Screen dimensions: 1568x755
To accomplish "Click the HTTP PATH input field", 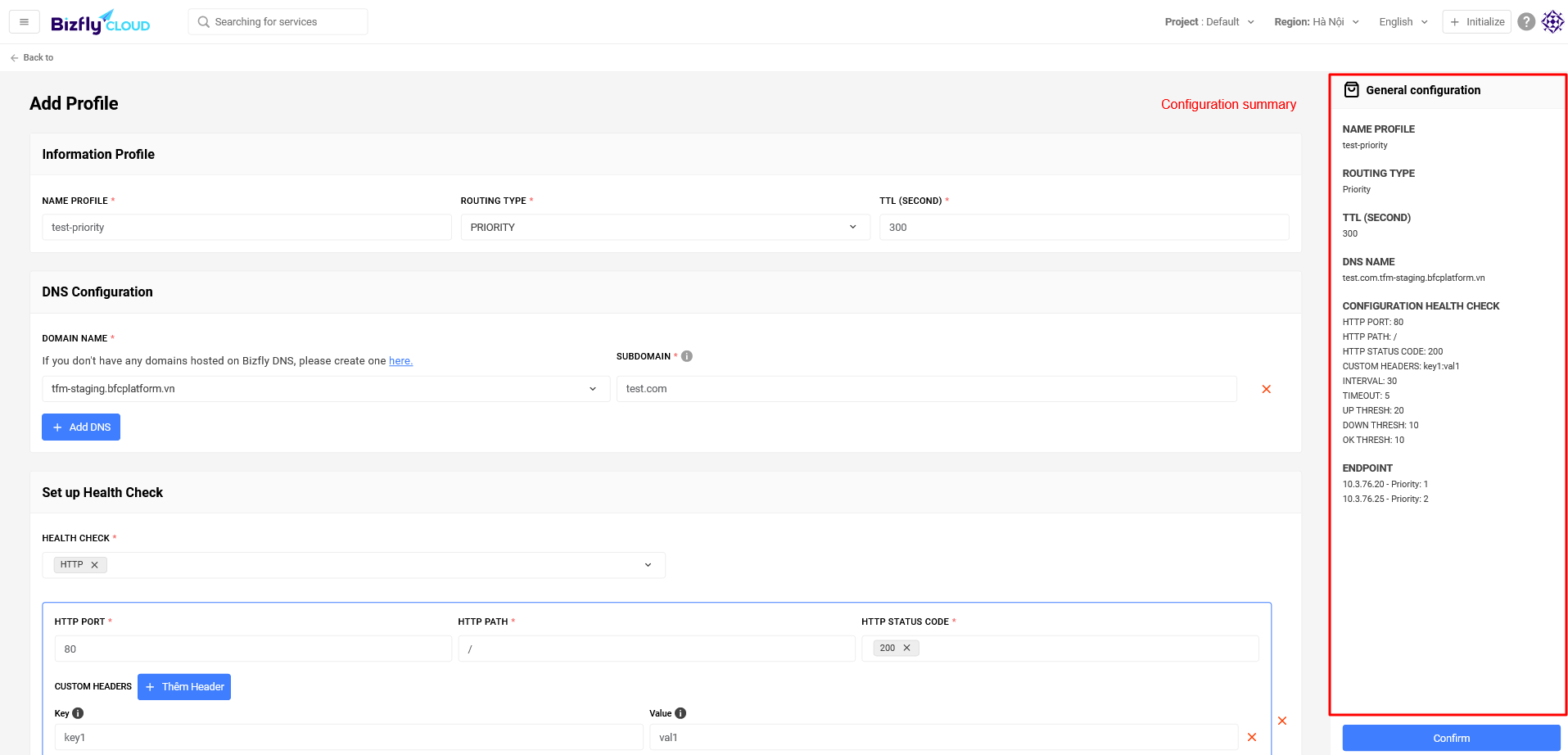I will 657,649.
